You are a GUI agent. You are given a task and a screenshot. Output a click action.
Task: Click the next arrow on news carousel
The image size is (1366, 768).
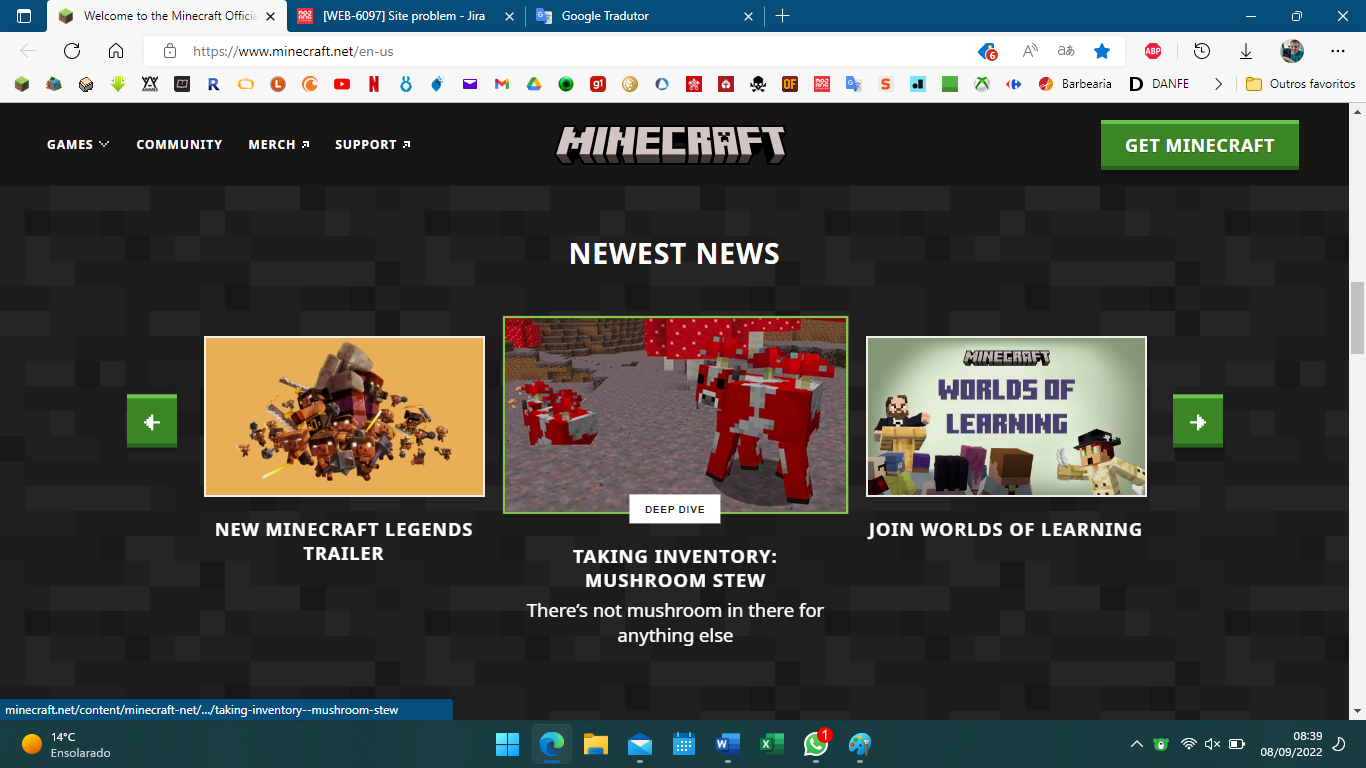click(1197, 421)
